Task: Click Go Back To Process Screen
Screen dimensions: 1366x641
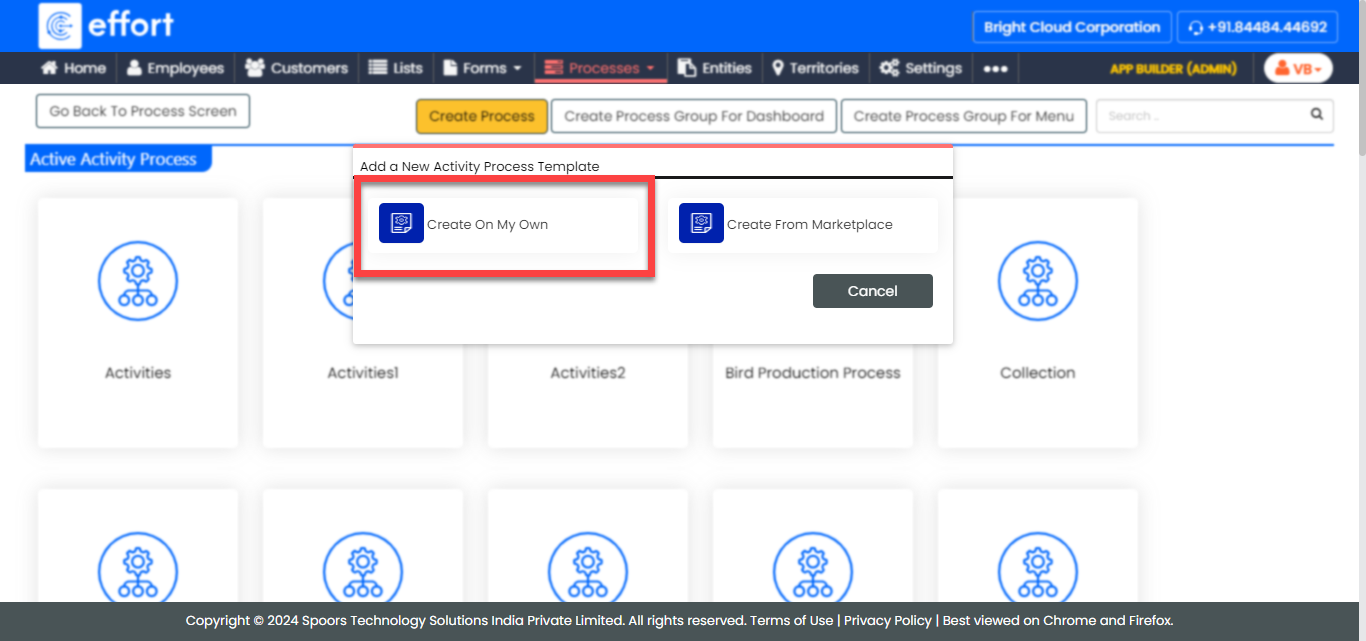Action: click(143, 111)
